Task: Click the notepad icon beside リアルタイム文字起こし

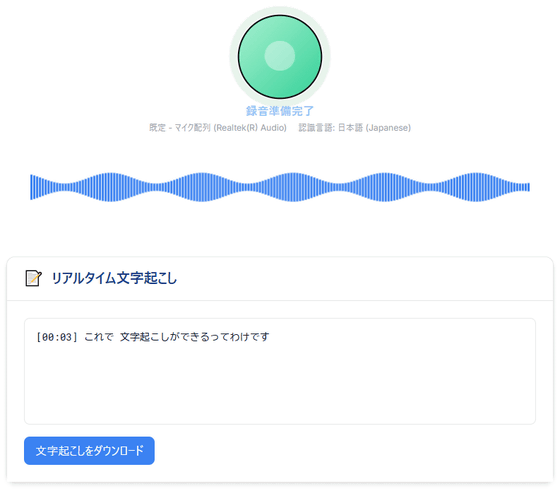Action: click(34, 278)
